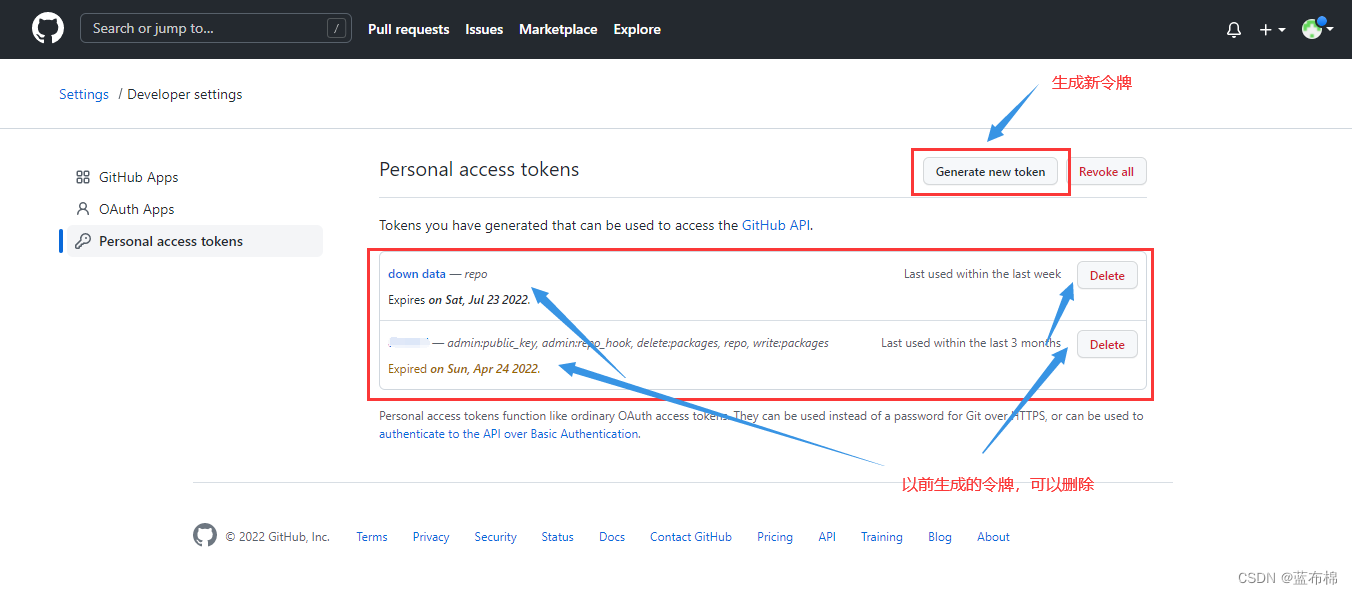Click the Search or jump to field
Screen dimensions: 1352x594
click(215, 28)
